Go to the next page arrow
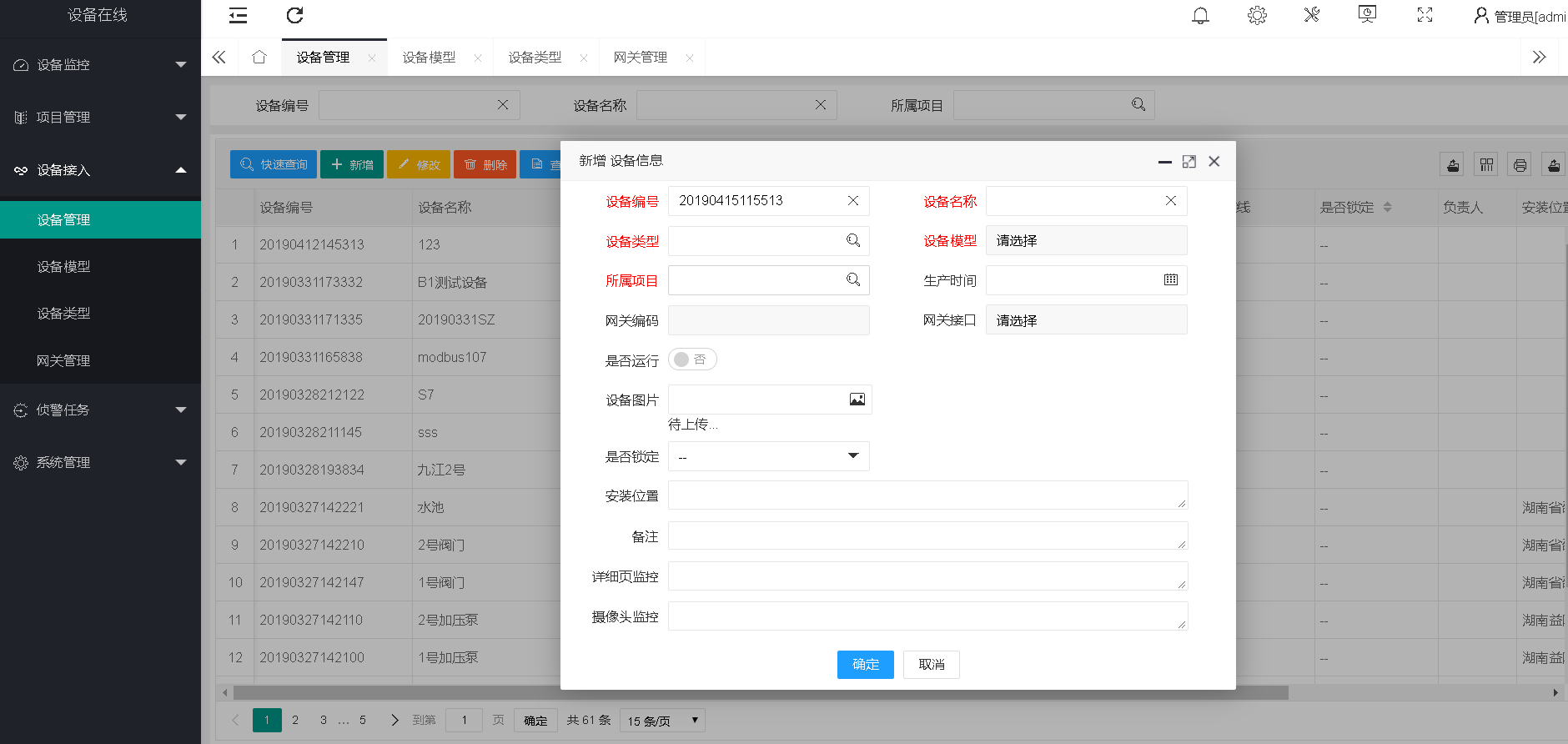Image resolution: width=1568 pixels, height=744 pixels. click(x=395, y=720)
